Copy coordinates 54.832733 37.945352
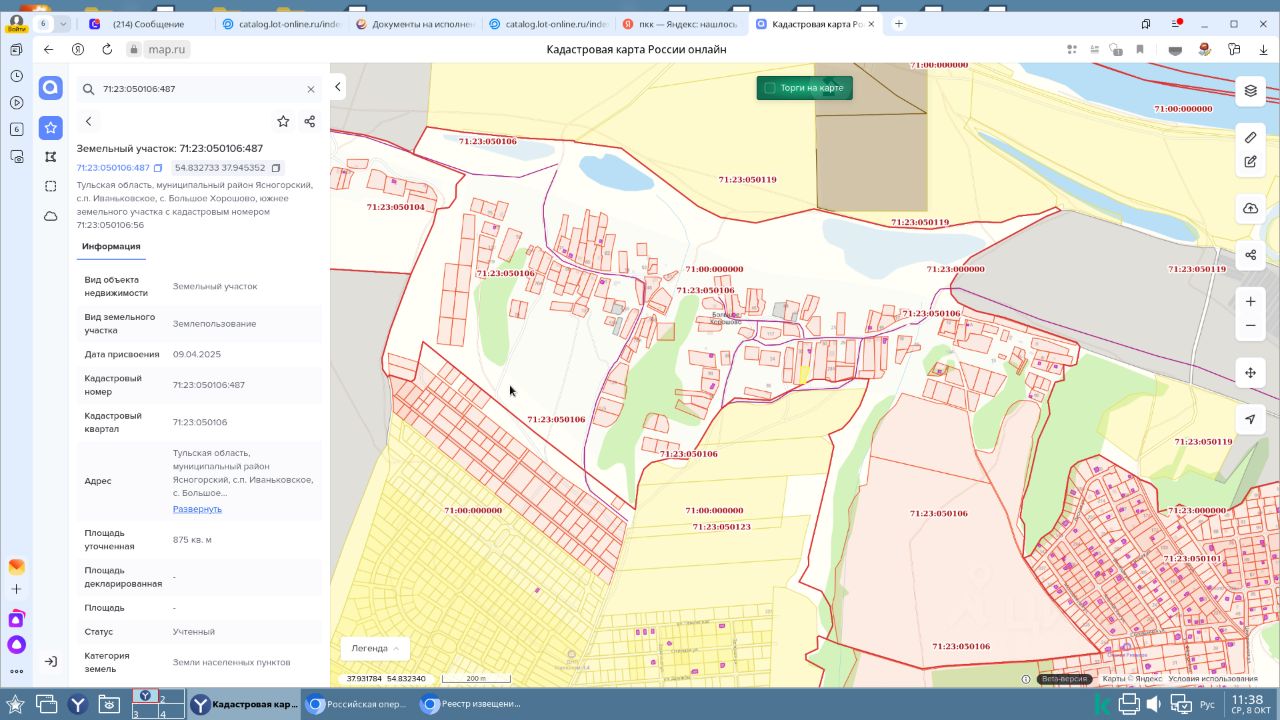 (276, 168)
